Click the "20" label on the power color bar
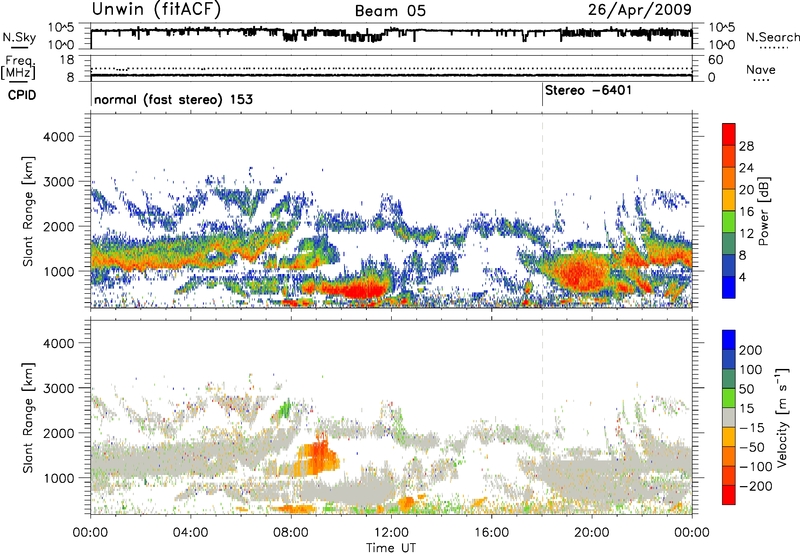The width and height of the screenshot is (800, 554). (x=746, y=190)
